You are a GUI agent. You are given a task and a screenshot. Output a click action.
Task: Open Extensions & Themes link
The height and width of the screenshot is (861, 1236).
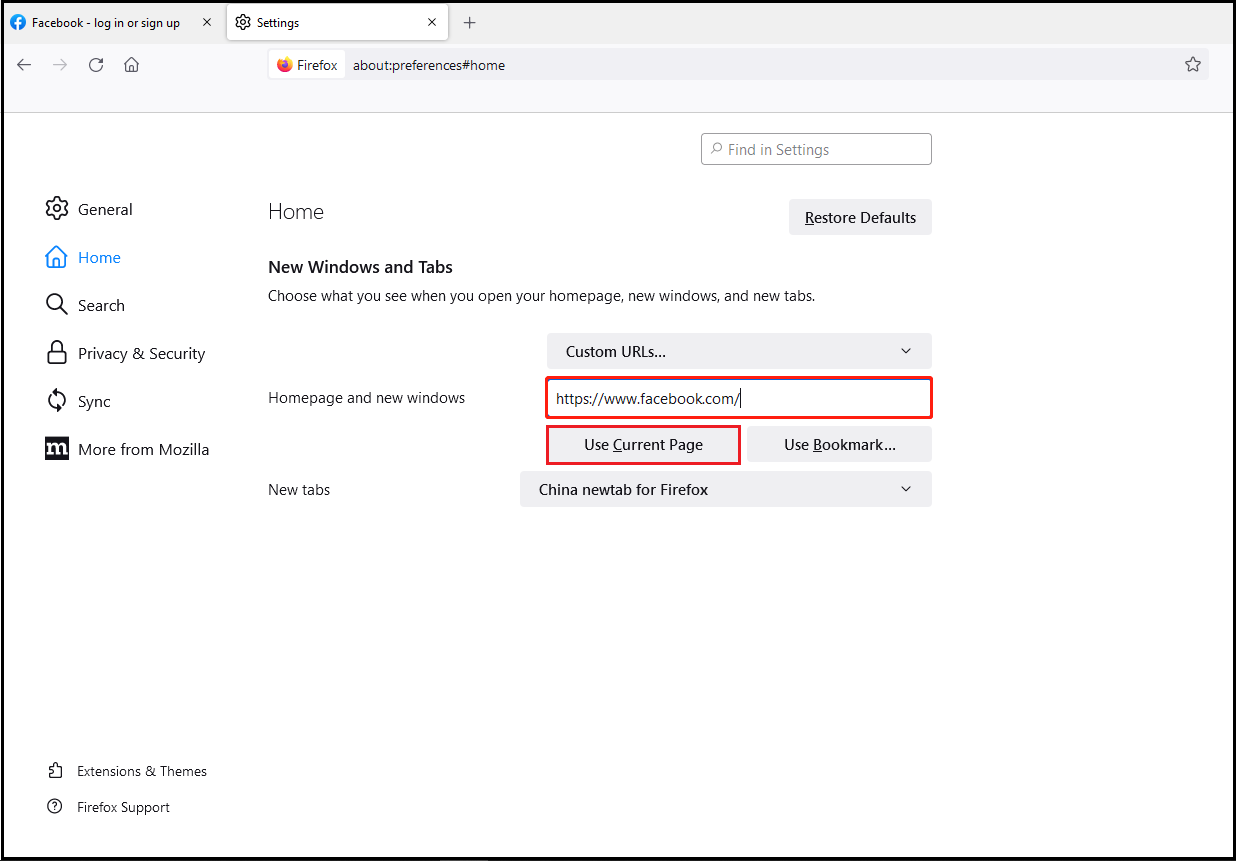click(127, 771)
